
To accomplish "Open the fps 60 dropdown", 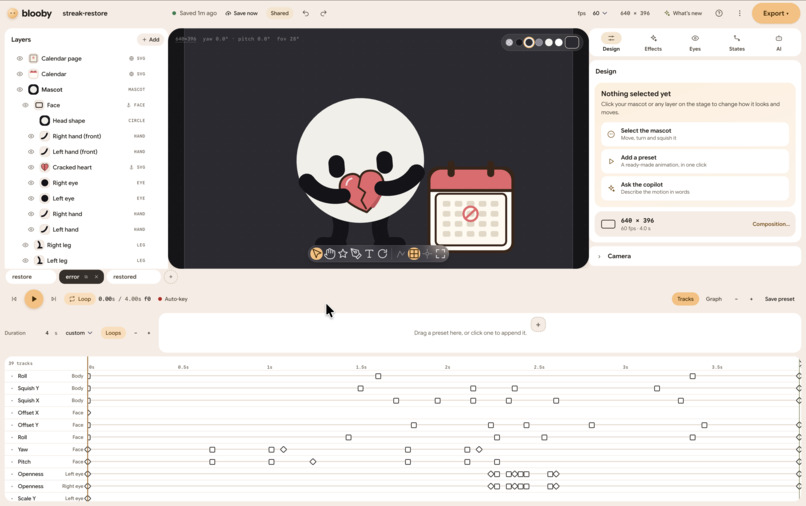I will tap(599, 13).
